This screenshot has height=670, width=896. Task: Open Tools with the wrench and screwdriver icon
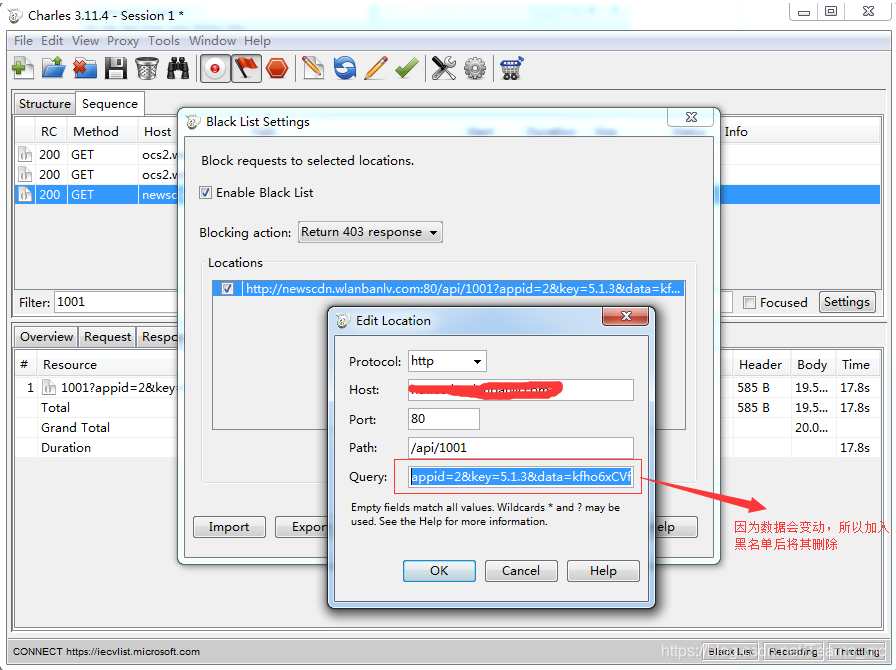[x=443, y=69]
